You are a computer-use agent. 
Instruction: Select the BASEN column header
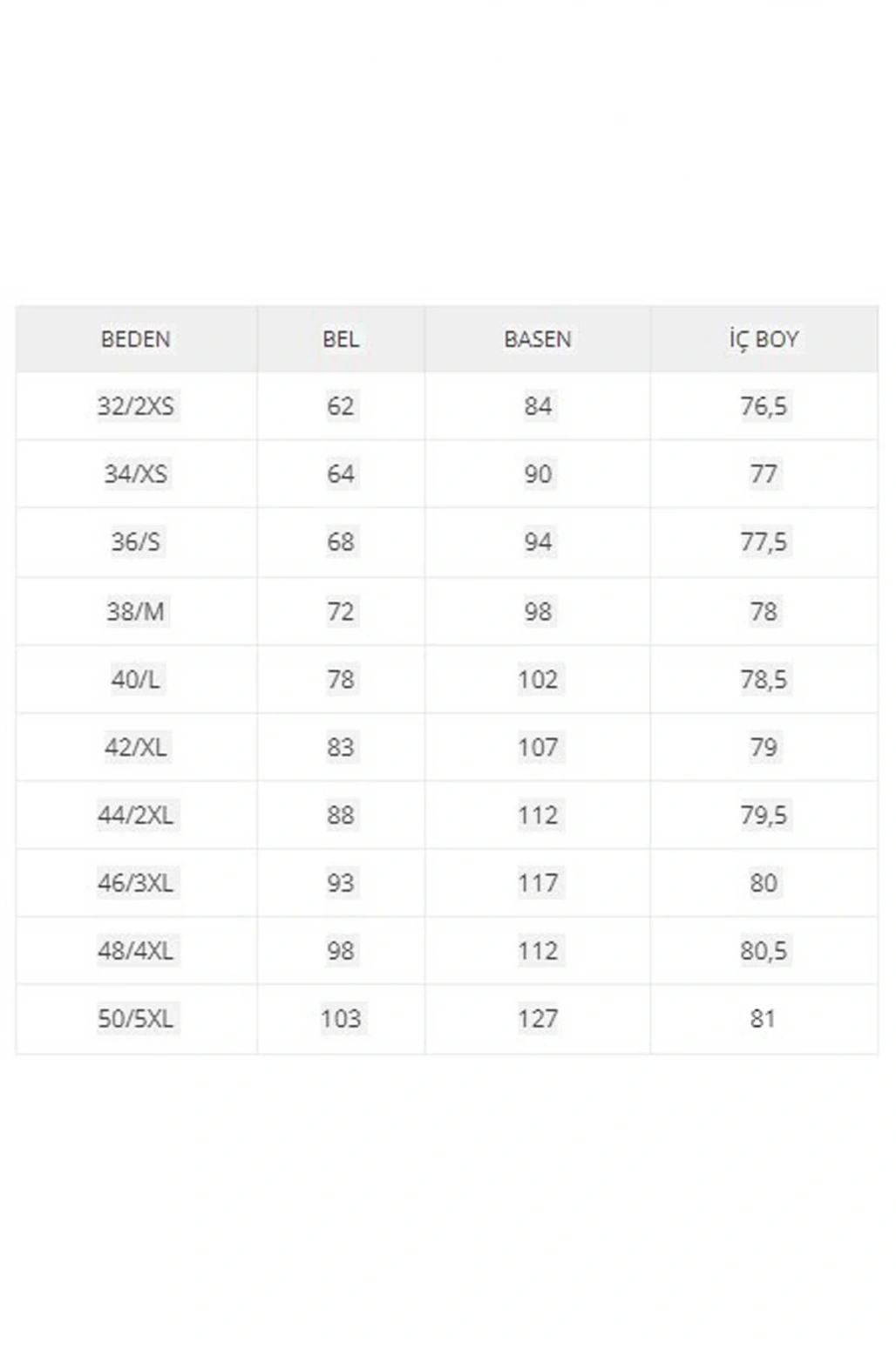click(x=538, y=339)
